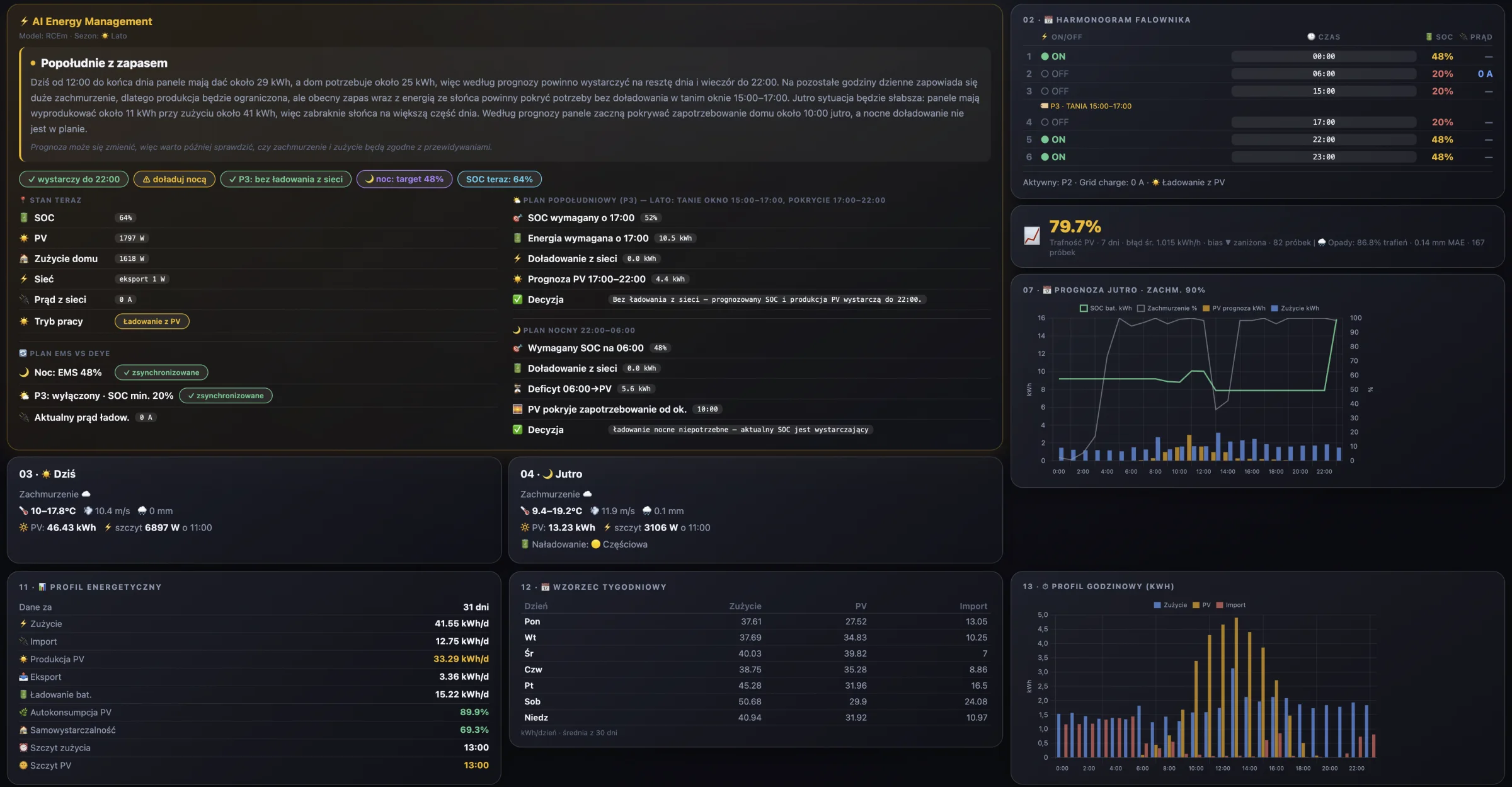Click the moon icon beside Noc: EMS 48%

(x=24, y=372)
